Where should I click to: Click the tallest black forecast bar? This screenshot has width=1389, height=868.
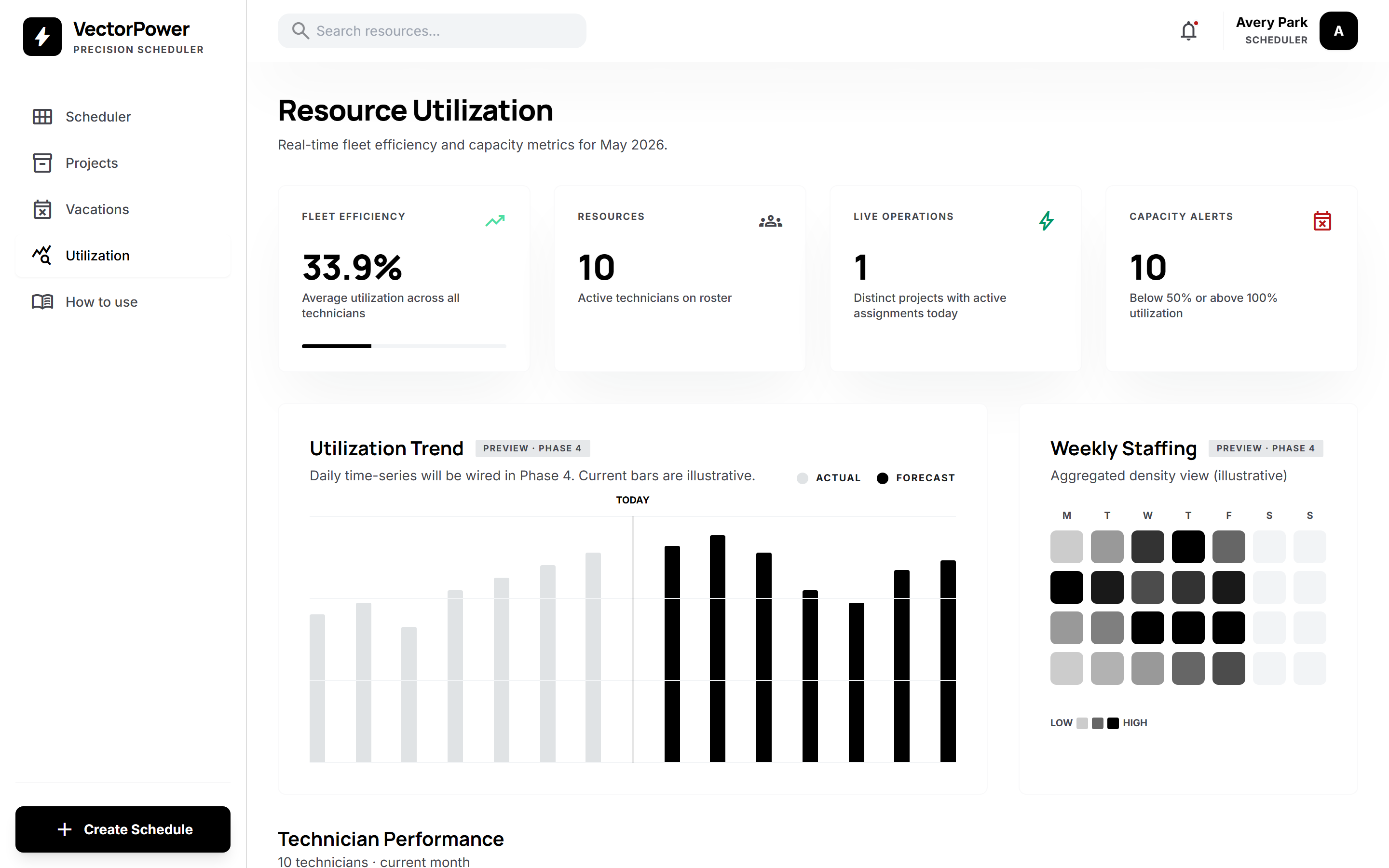tap(718, 649)
